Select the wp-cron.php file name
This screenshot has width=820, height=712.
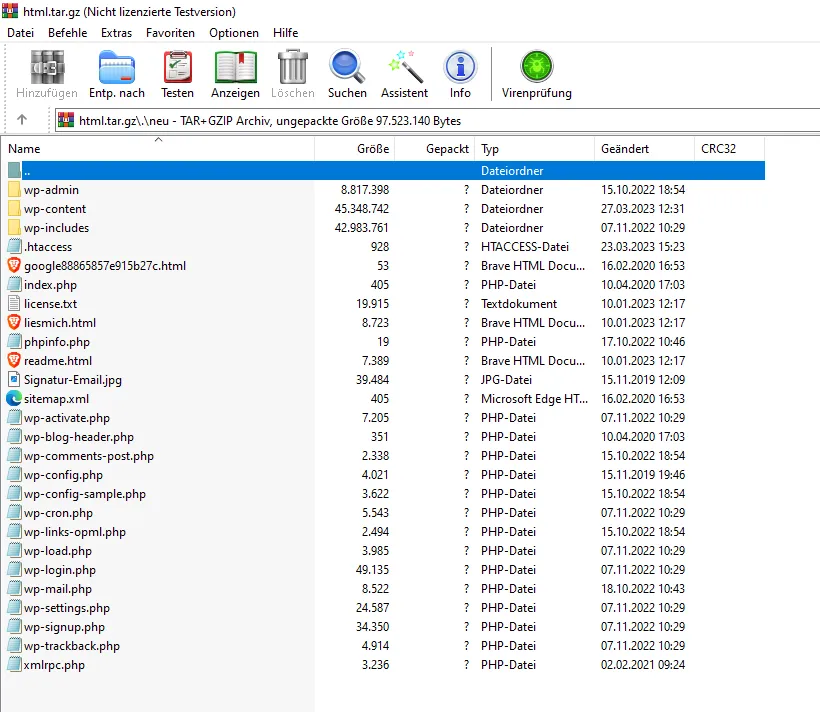click(x=58, y=513)
